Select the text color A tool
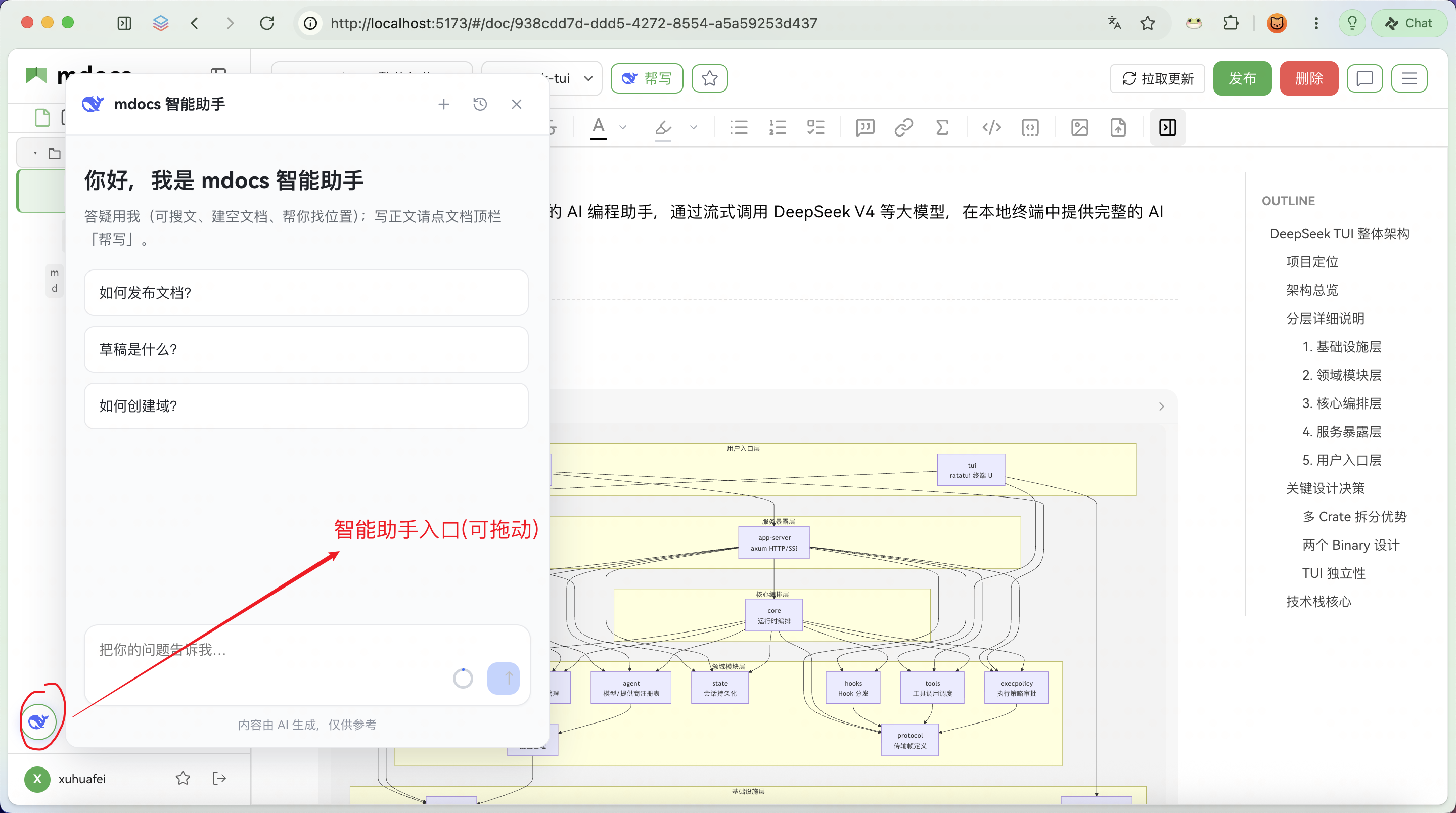Image resolution: width=1456 pixels, height=813 pixels. pos(598,127)
